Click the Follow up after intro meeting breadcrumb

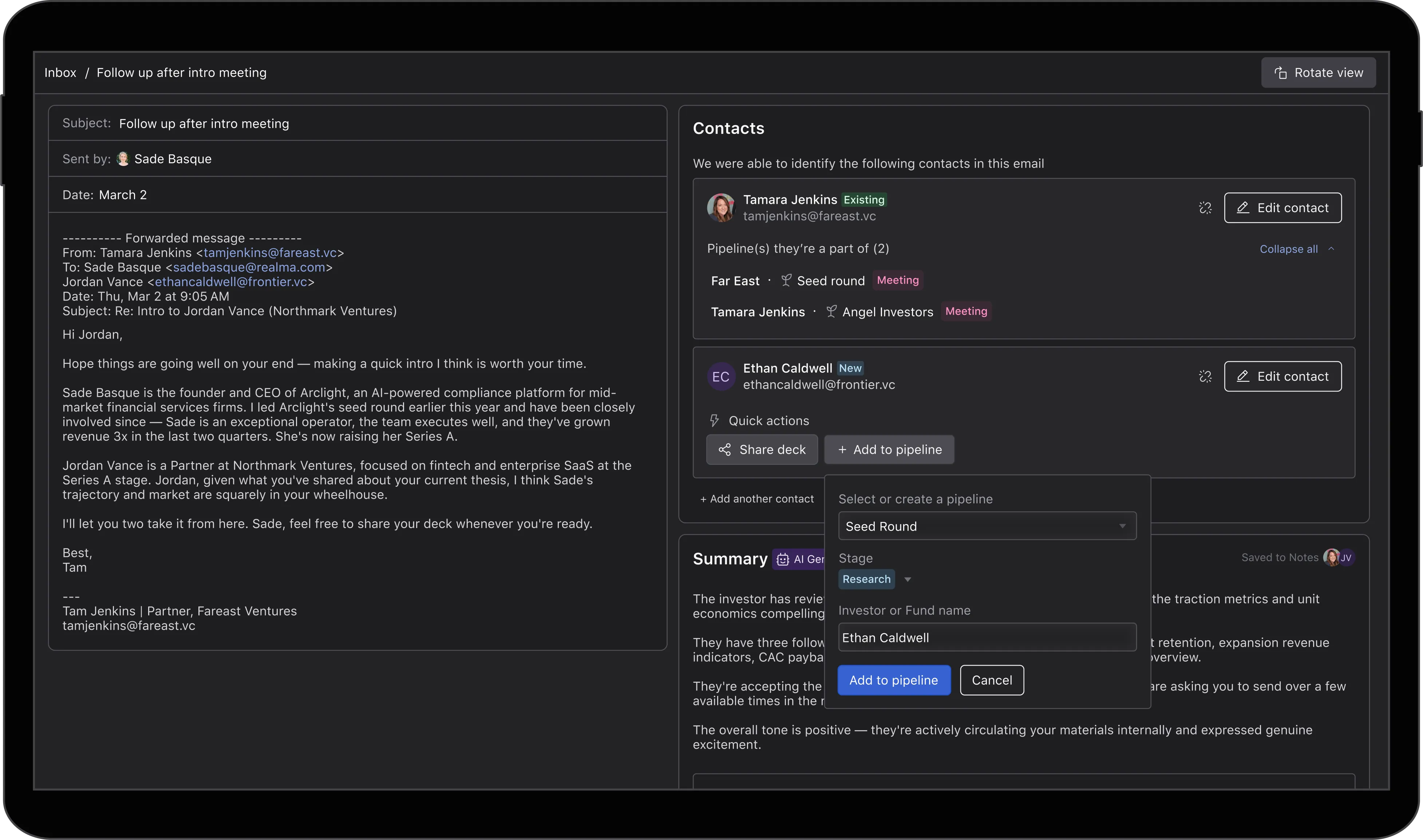(x=181, y=72)
